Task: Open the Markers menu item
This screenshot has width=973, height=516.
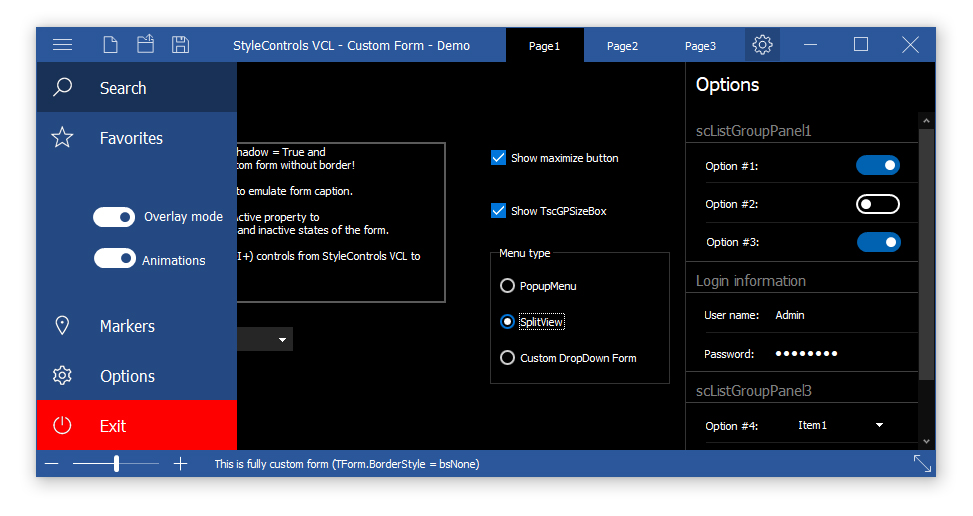Action: [x=137, y=326]
